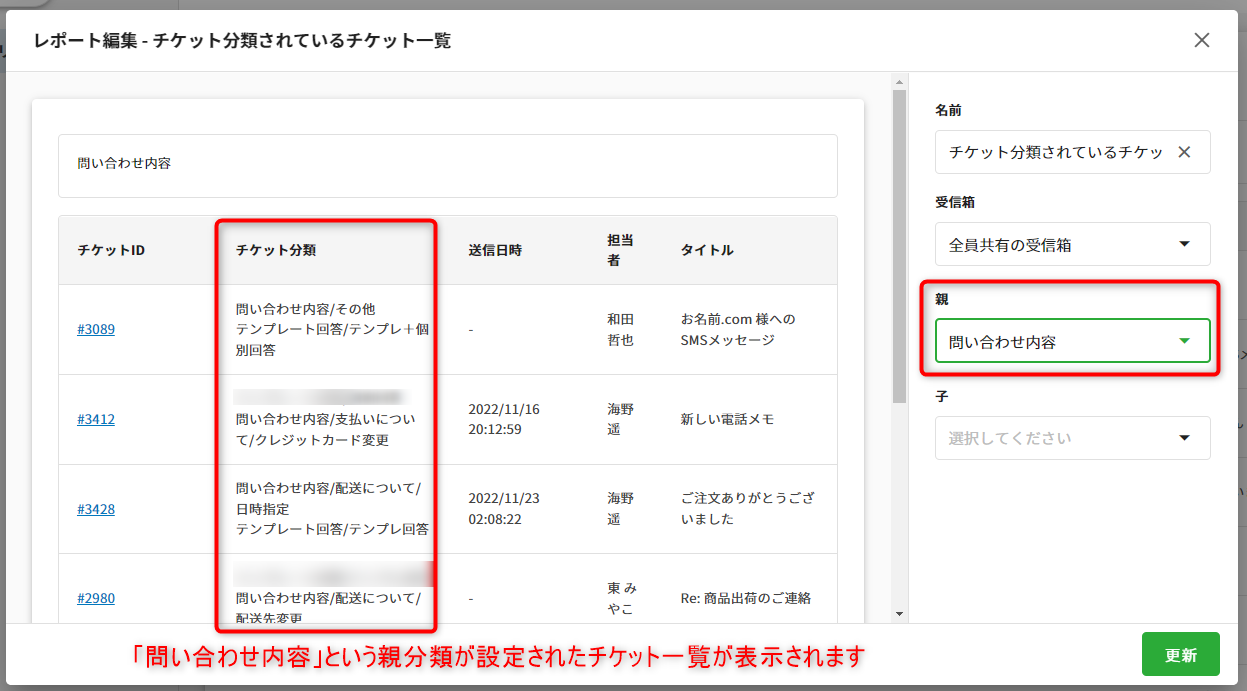Image resolution: width=1247 pixels, height=691 pixels.
Task: Expand the 親 parent category dropdown
Action: tap(1072, 341)
